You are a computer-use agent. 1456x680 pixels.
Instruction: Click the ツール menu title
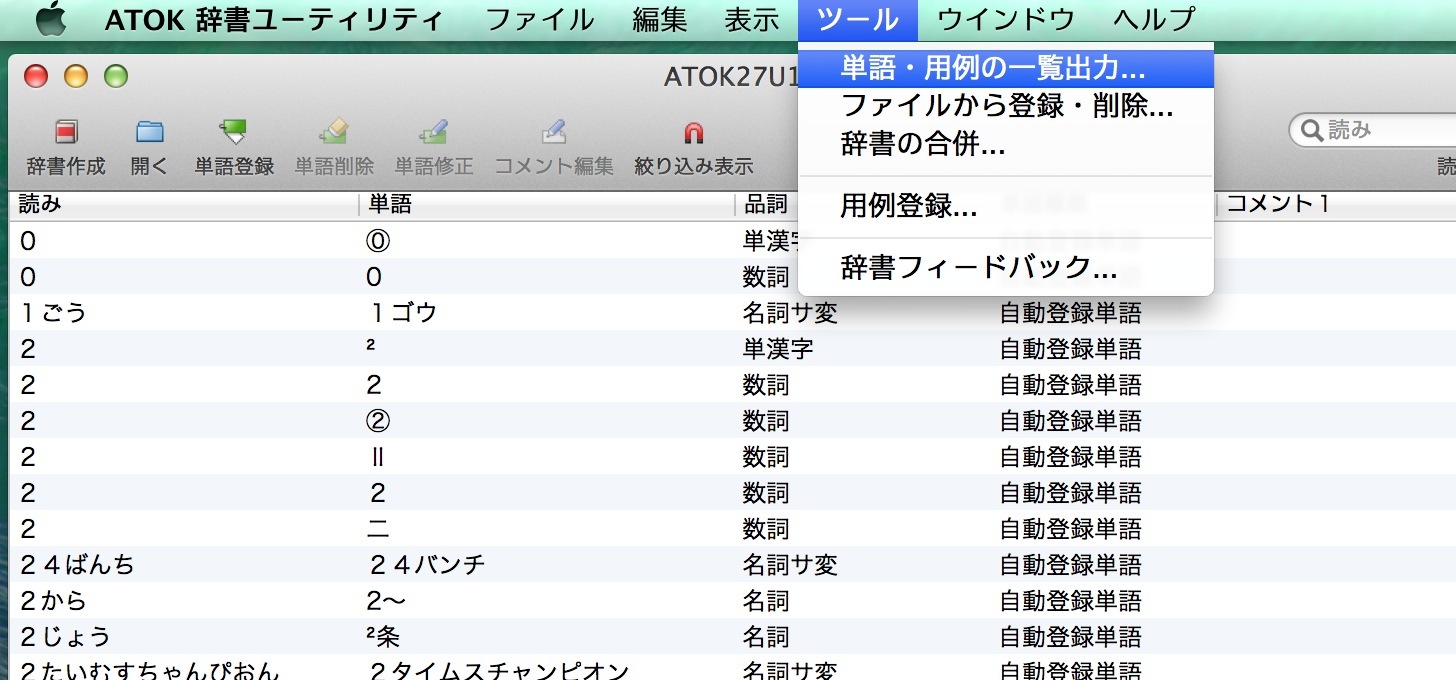(x=858, y=19)
